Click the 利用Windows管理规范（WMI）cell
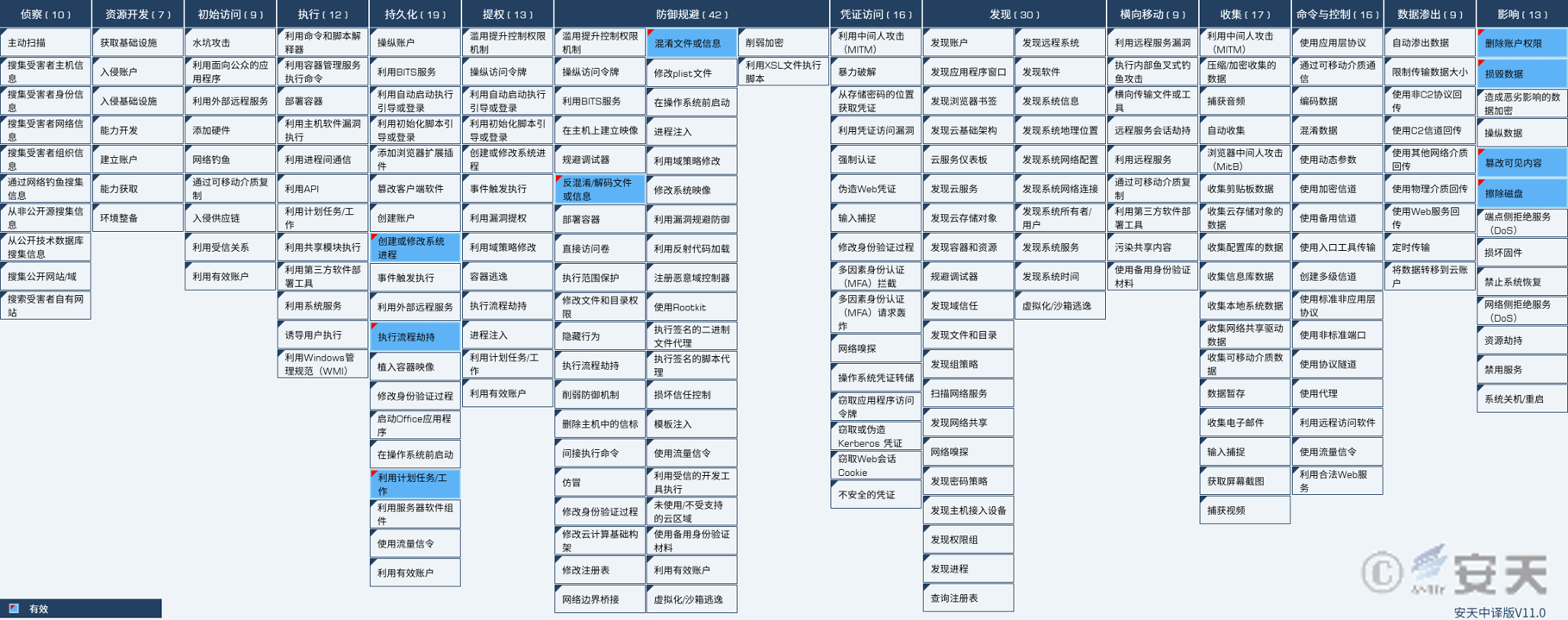This screenshot has height=620, width=1568. [322, 364]
